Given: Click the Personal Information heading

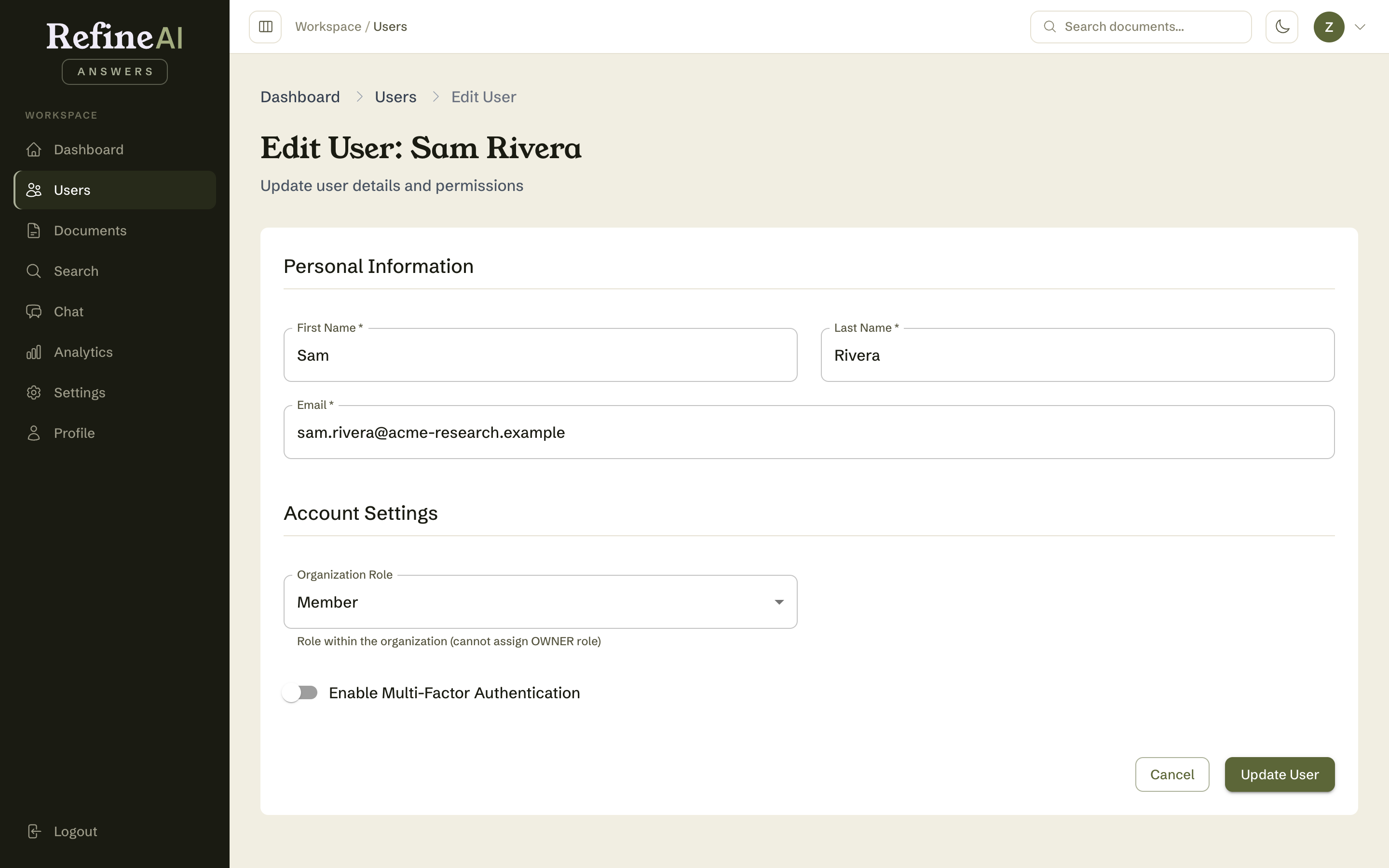Looking at the screenshot, I should [378, 266].
